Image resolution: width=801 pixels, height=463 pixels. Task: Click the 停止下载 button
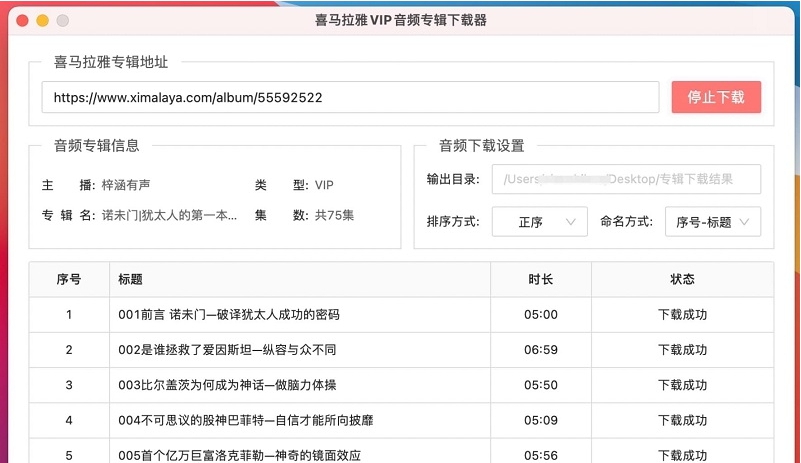(716, 97)
